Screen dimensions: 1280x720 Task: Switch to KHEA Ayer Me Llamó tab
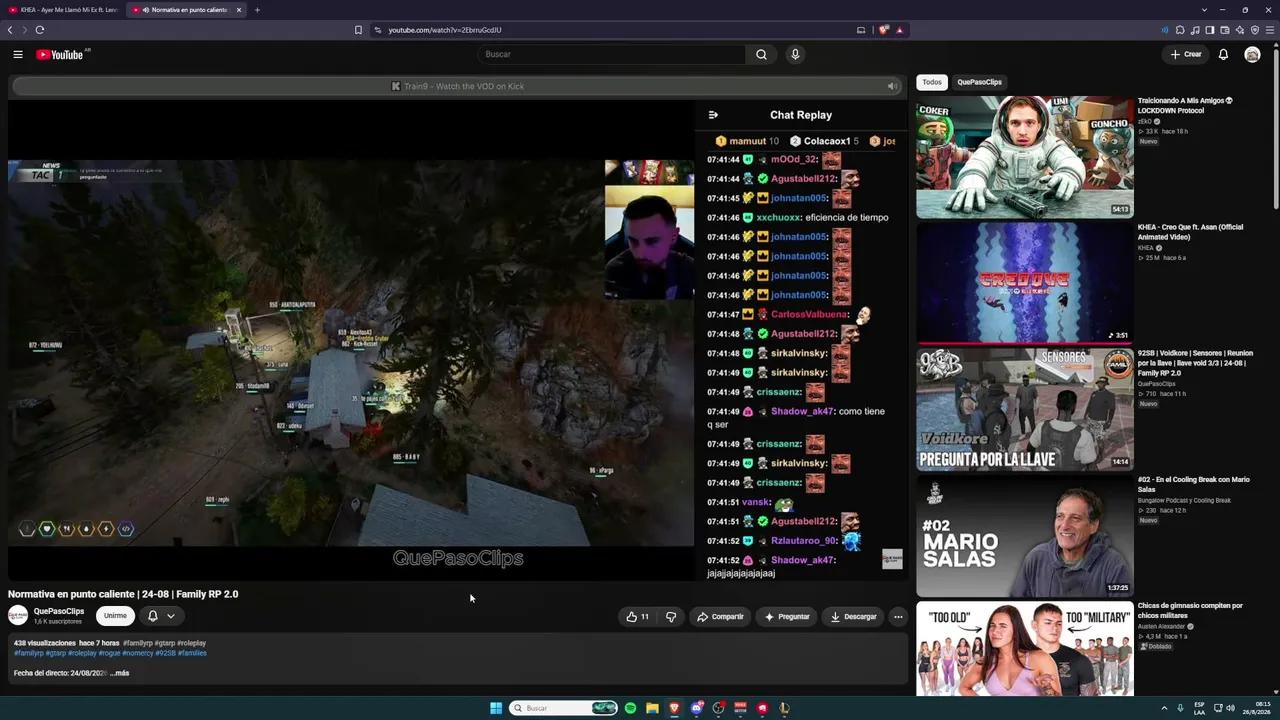pyautogui.click(x=63, y=10)
